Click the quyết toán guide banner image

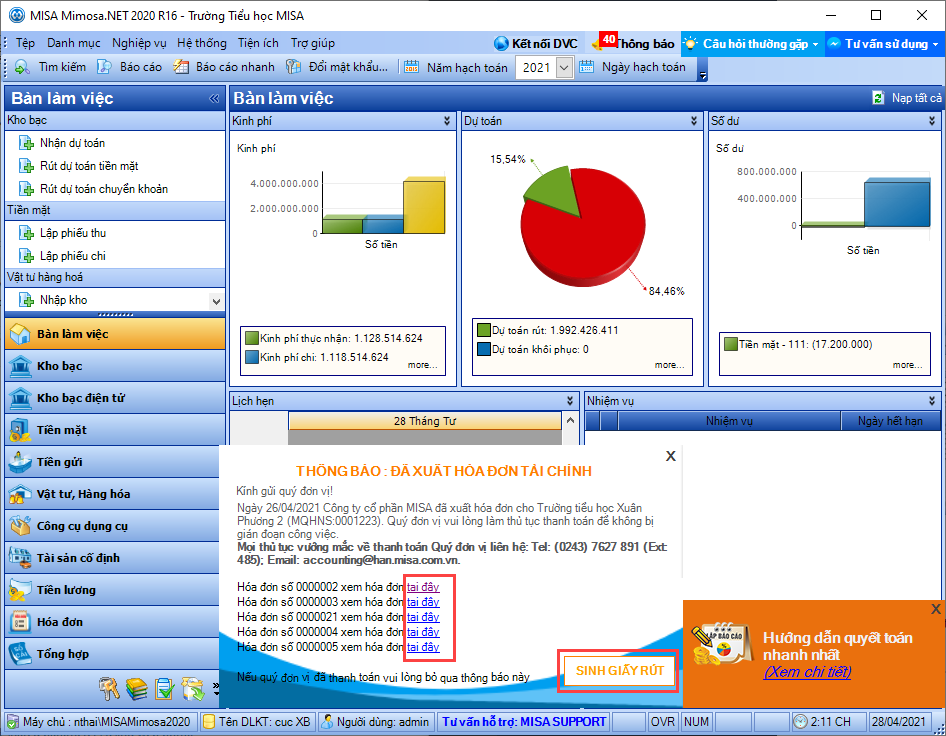point(722,645)
